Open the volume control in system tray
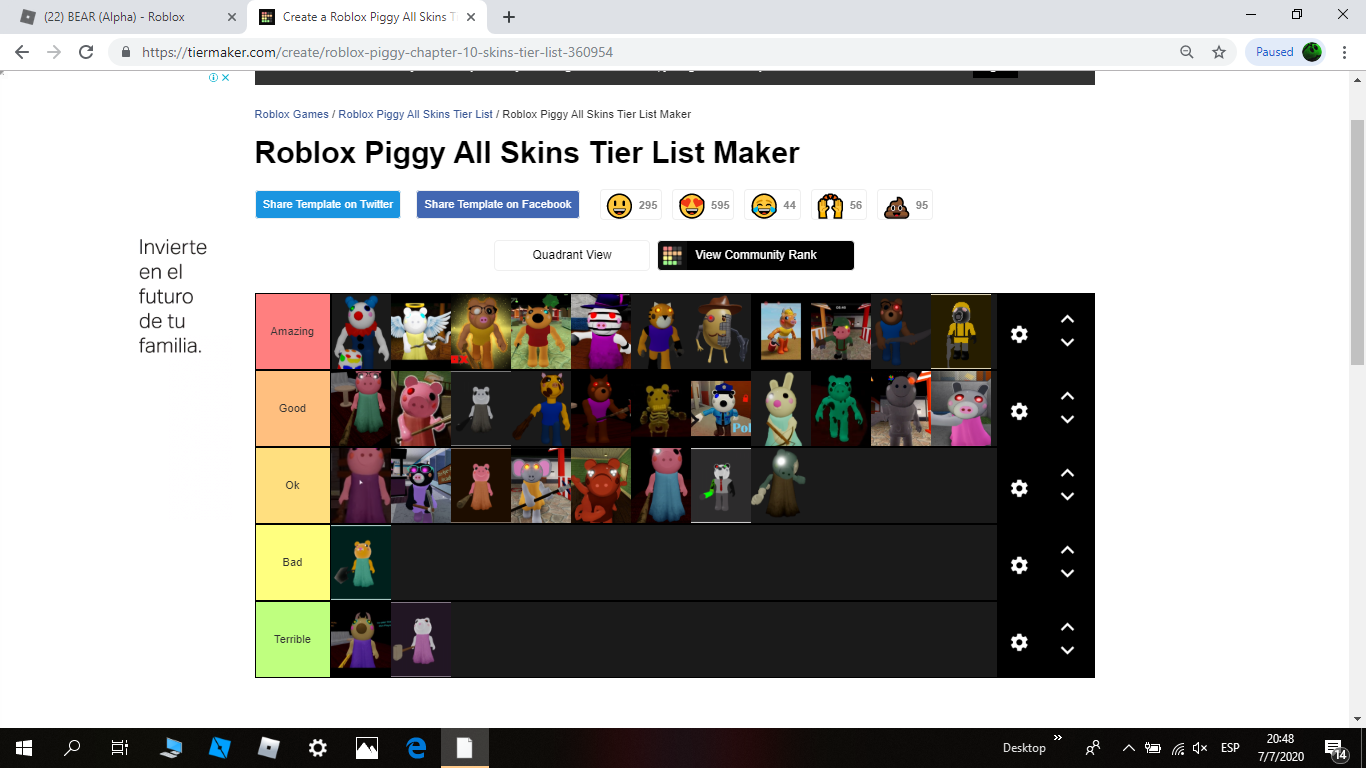 pos(1200,747)
